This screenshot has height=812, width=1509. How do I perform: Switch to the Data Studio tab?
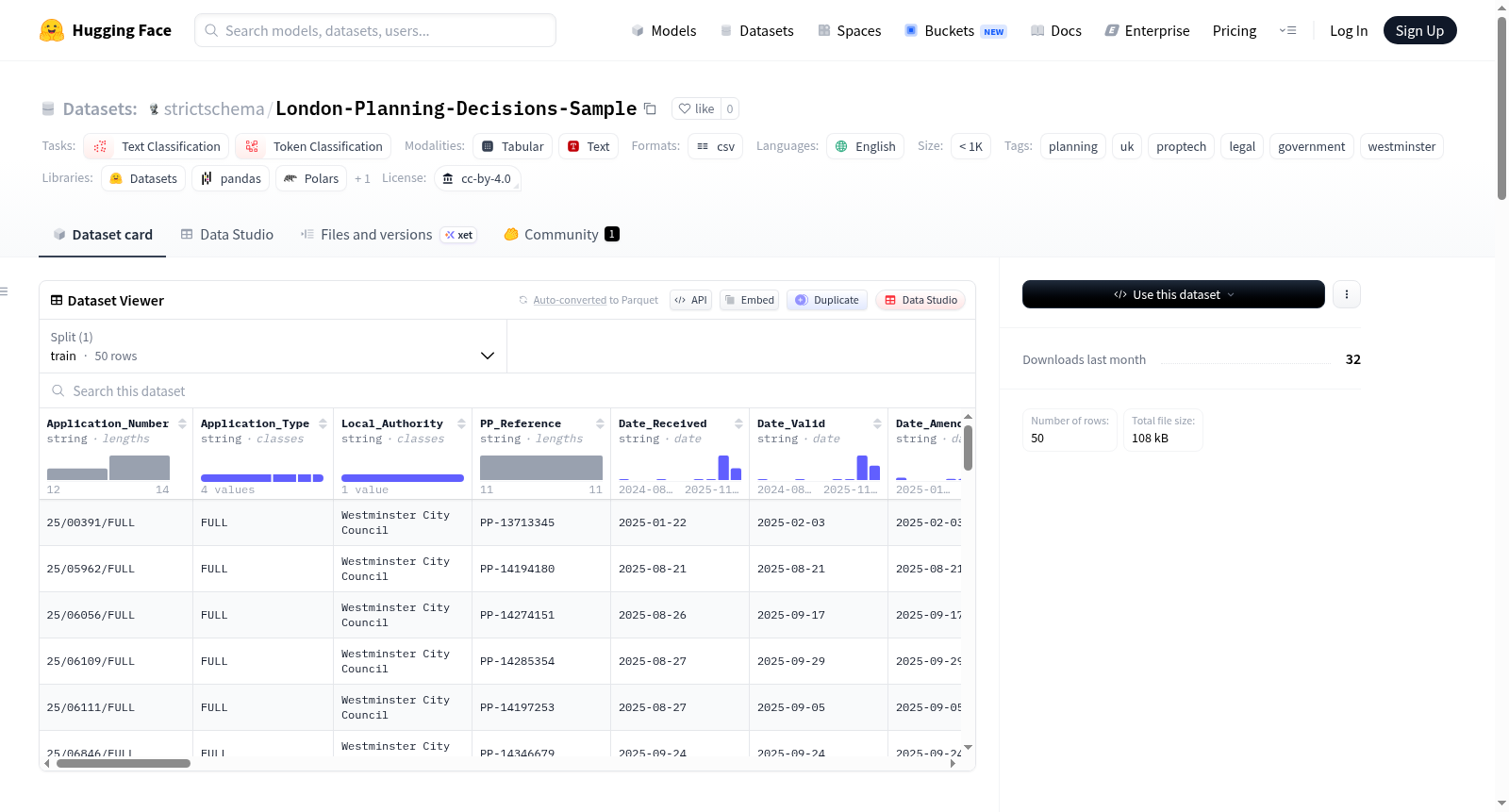pos(227,234)
